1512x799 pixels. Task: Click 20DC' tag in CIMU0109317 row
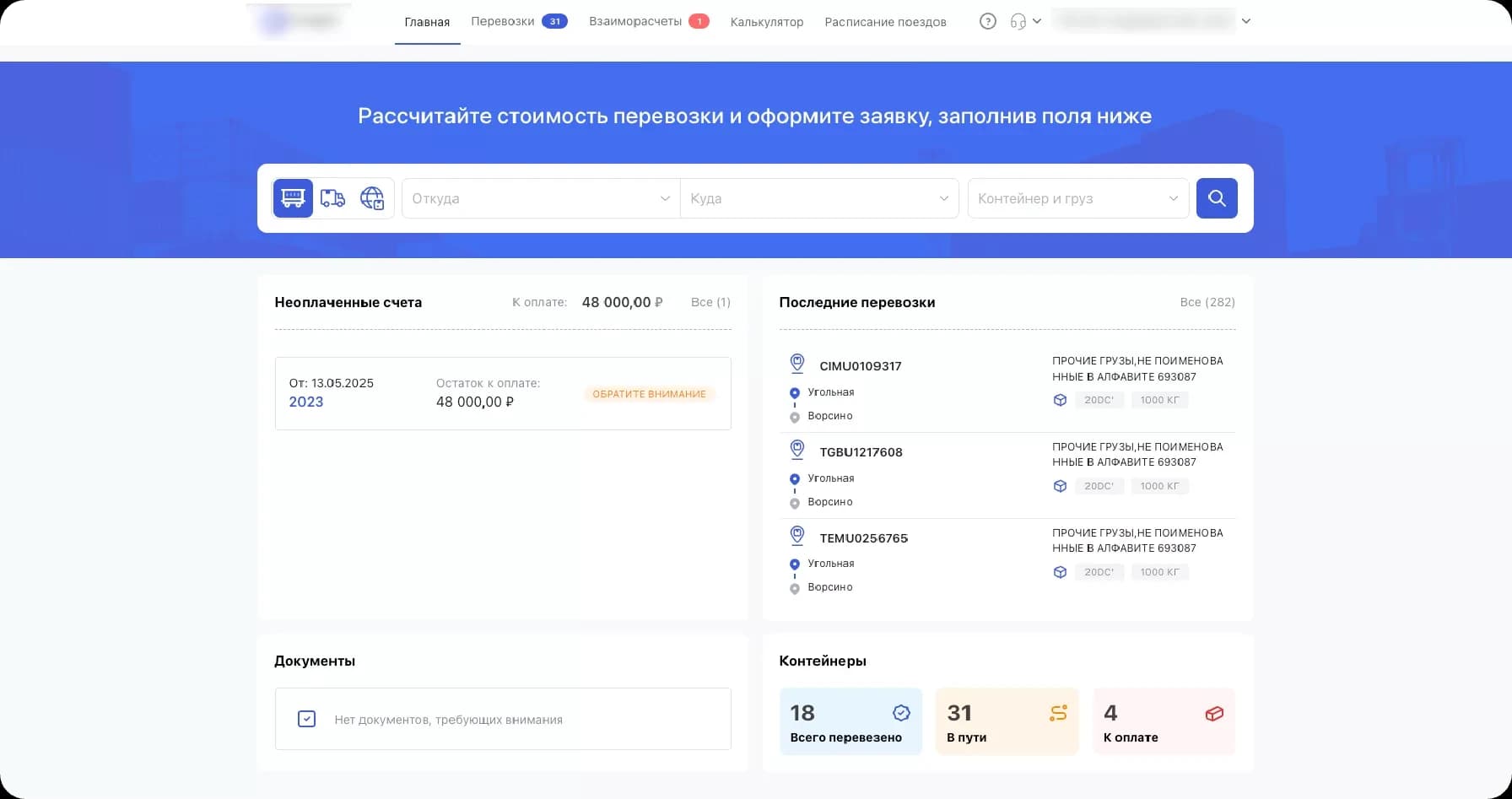1099,400
